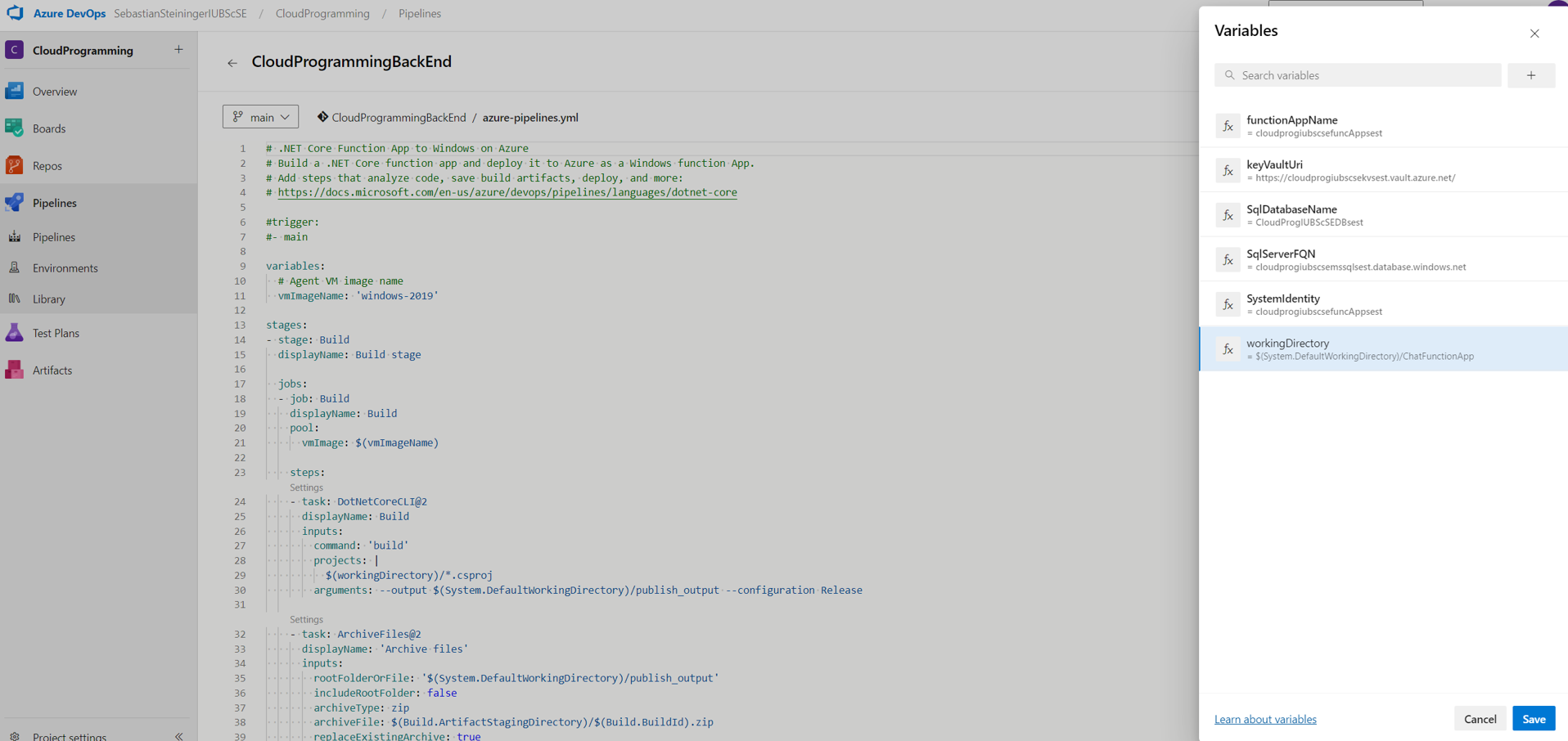Close the Variables panel
1568x741 pixels.
[1534, 34]
